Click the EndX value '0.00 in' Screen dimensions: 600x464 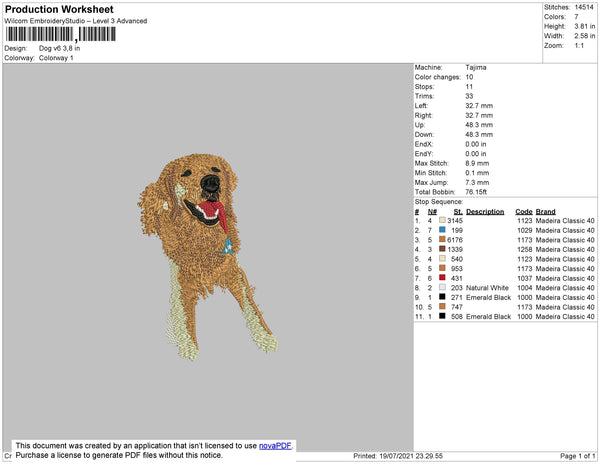[x=476, y=144]
